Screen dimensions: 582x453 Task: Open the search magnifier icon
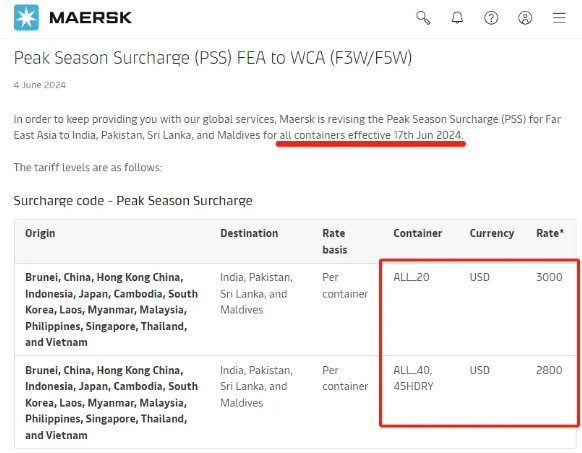[423, 17]
